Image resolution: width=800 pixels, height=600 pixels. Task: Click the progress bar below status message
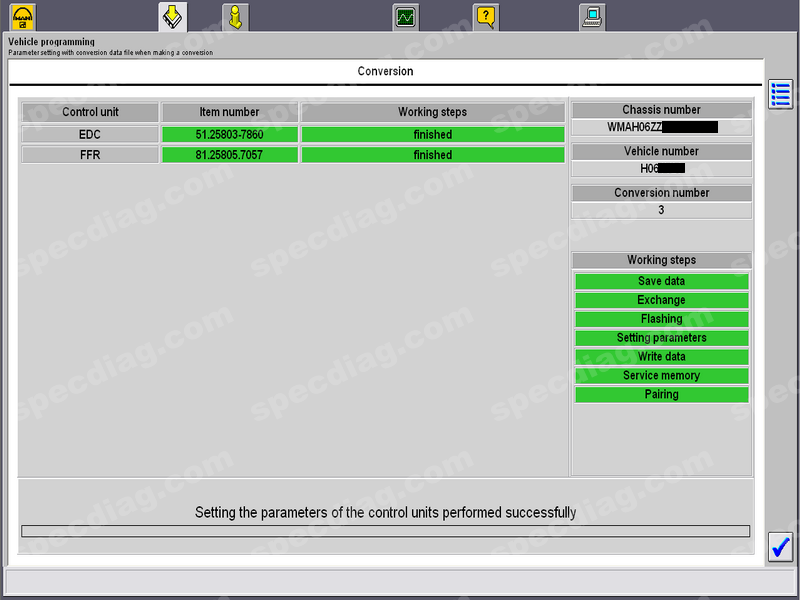(x=385, y=531)
